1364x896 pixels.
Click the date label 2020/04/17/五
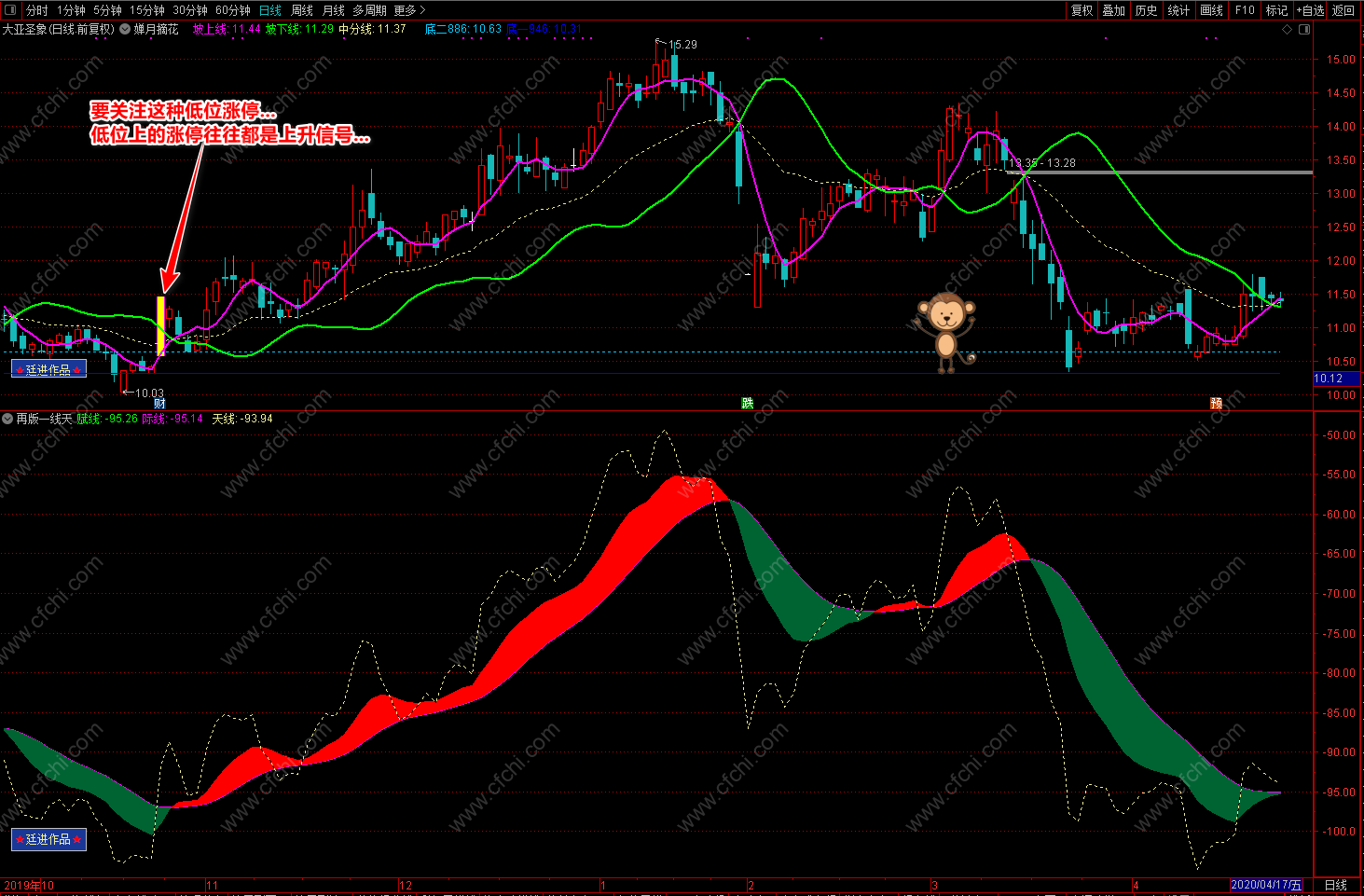pos(1266,885)
